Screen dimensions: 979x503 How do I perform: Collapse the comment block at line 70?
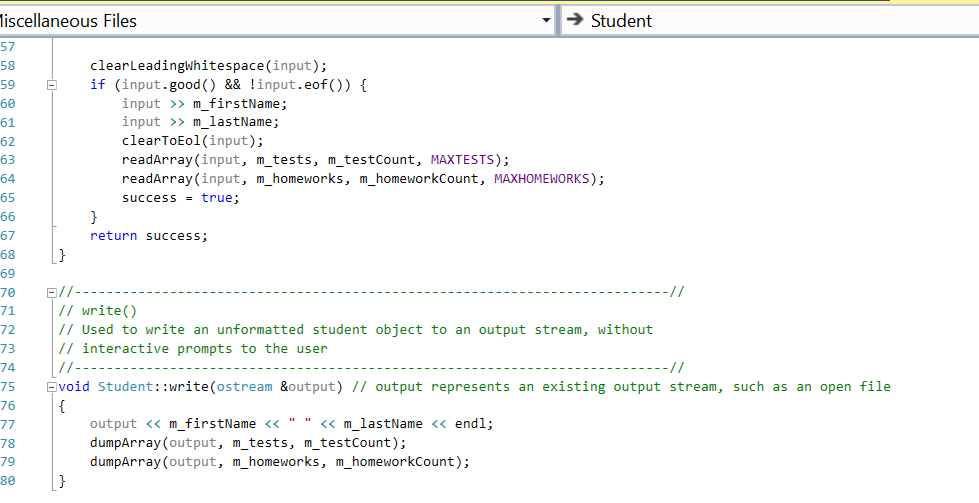tap(52, 292)
